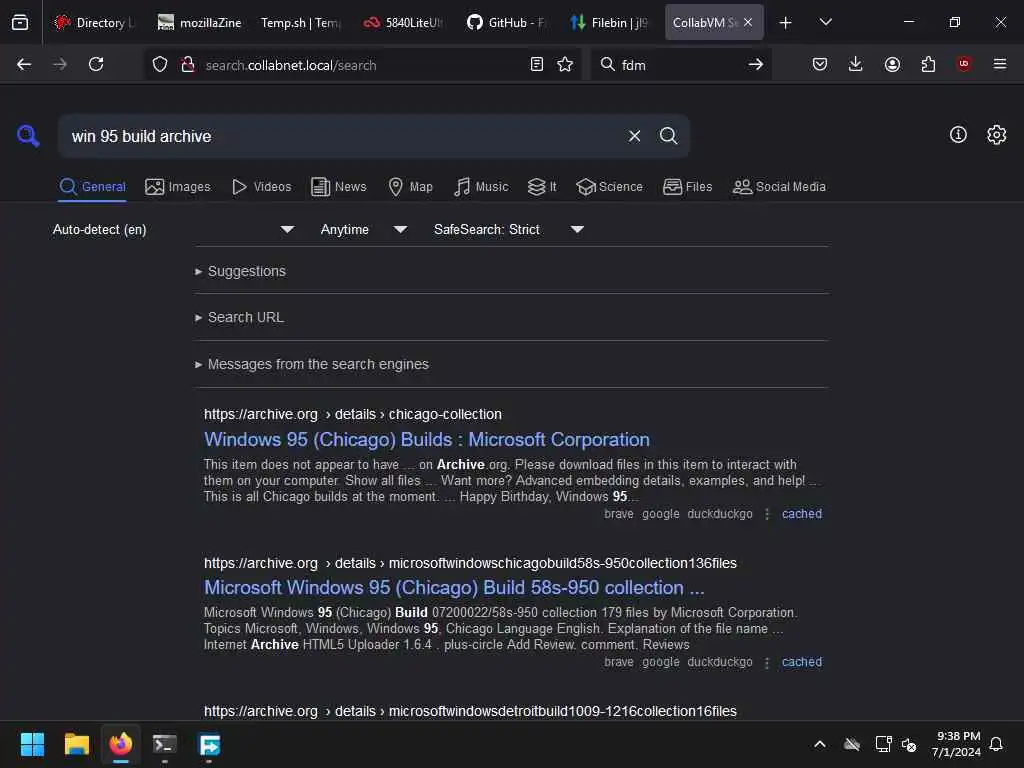Save page to Pocket
Screen dimensions: 1024x768
(820, 64)
